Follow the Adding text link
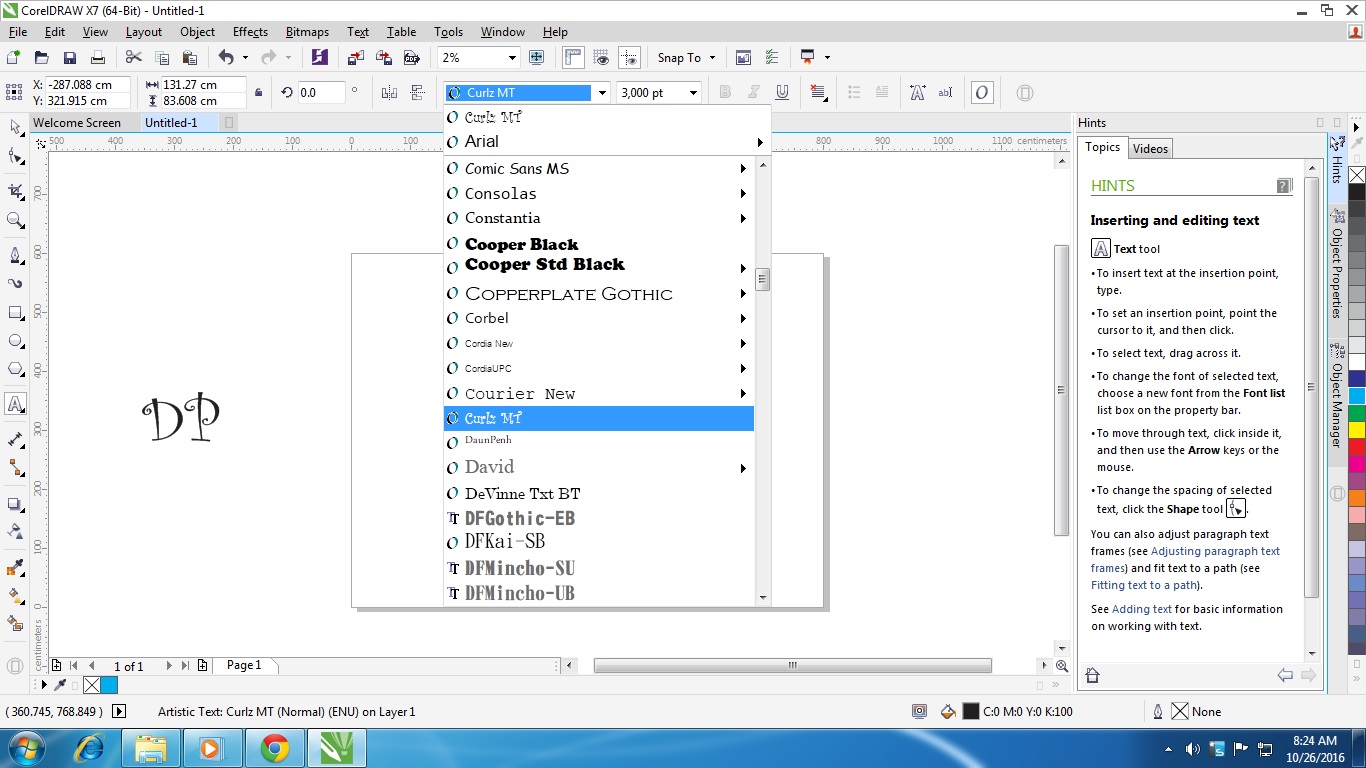The width and height of the screenshot is (1366, 768). (1141, 609)
